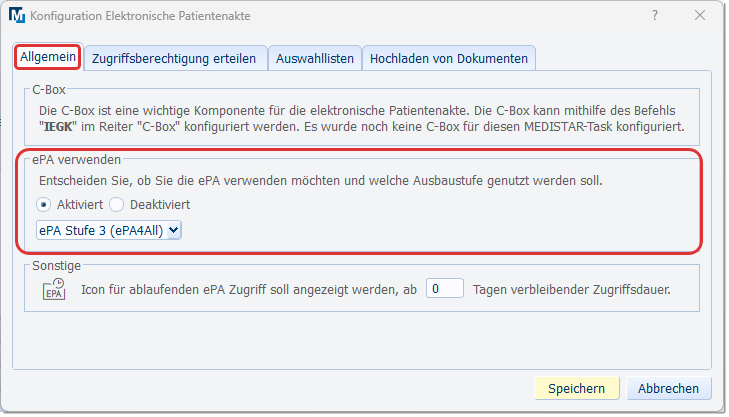Viewport: 729px width, 417px height.
Task: Switch to the Allgemein tab
Action: (47, 58)
